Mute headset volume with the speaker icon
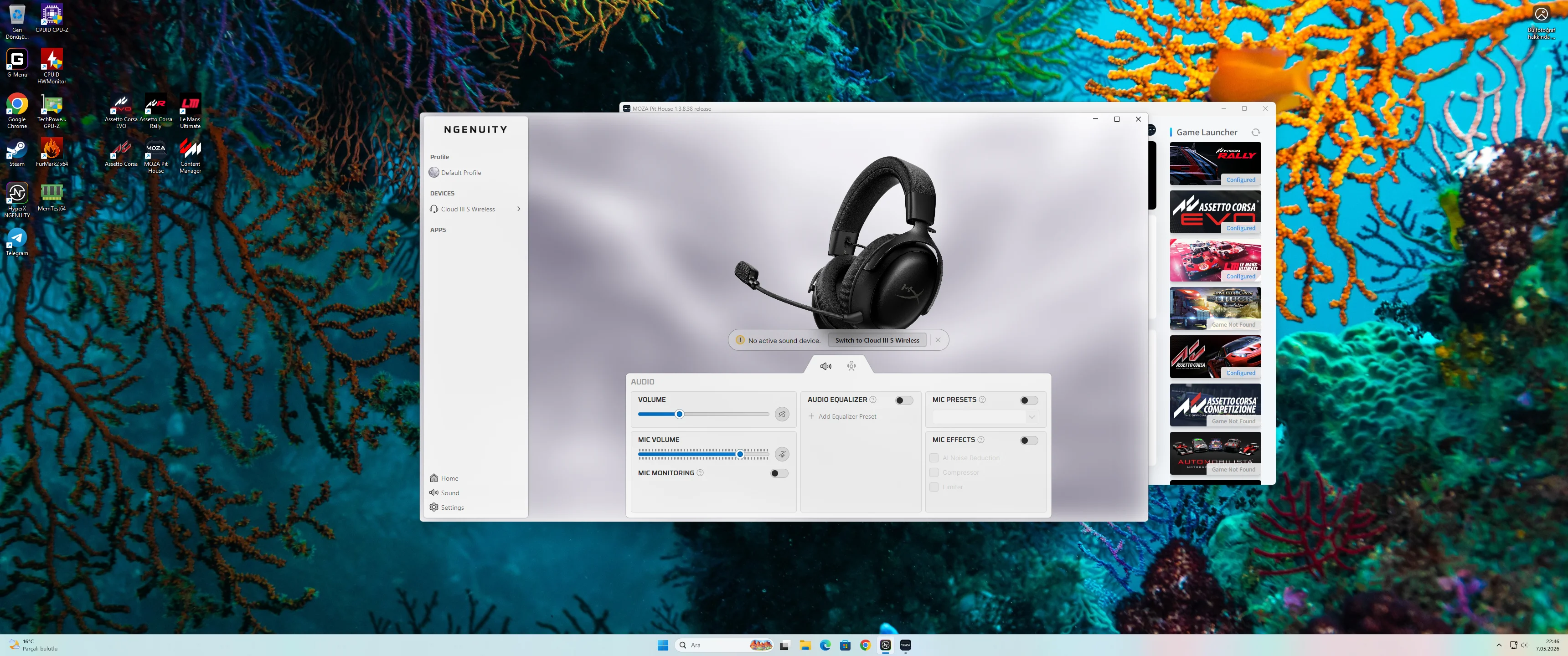The width and height of the screenshot is (1568, 656). tap(782, 415)
